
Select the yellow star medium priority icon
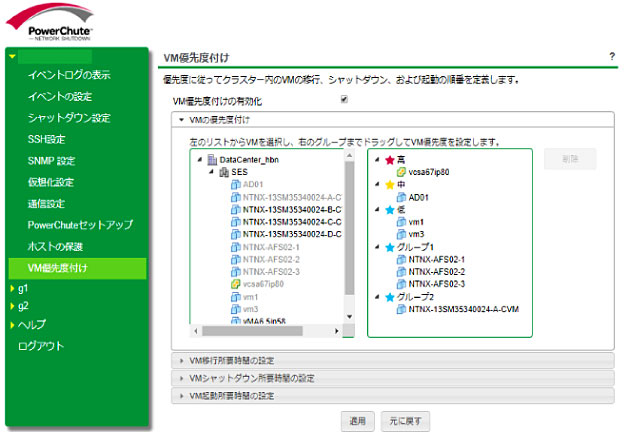click(x=389, y=184)
